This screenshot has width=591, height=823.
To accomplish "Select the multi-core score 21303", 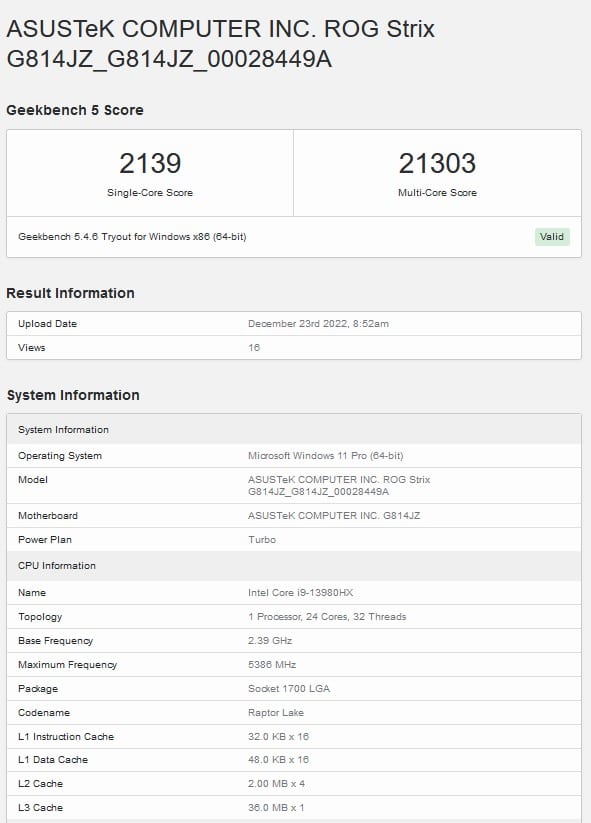I will tap(437, 163).
